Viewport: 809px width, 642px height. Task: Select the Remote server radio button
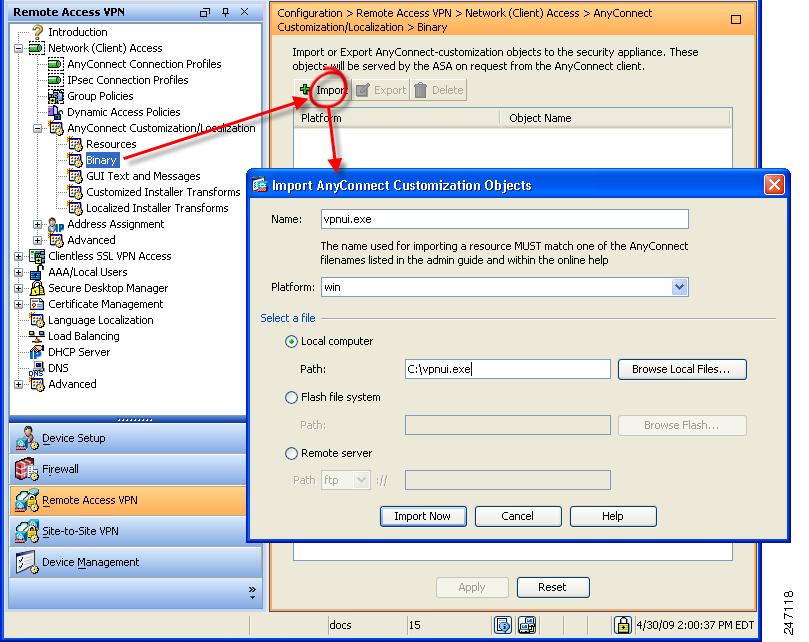(292, 454)
